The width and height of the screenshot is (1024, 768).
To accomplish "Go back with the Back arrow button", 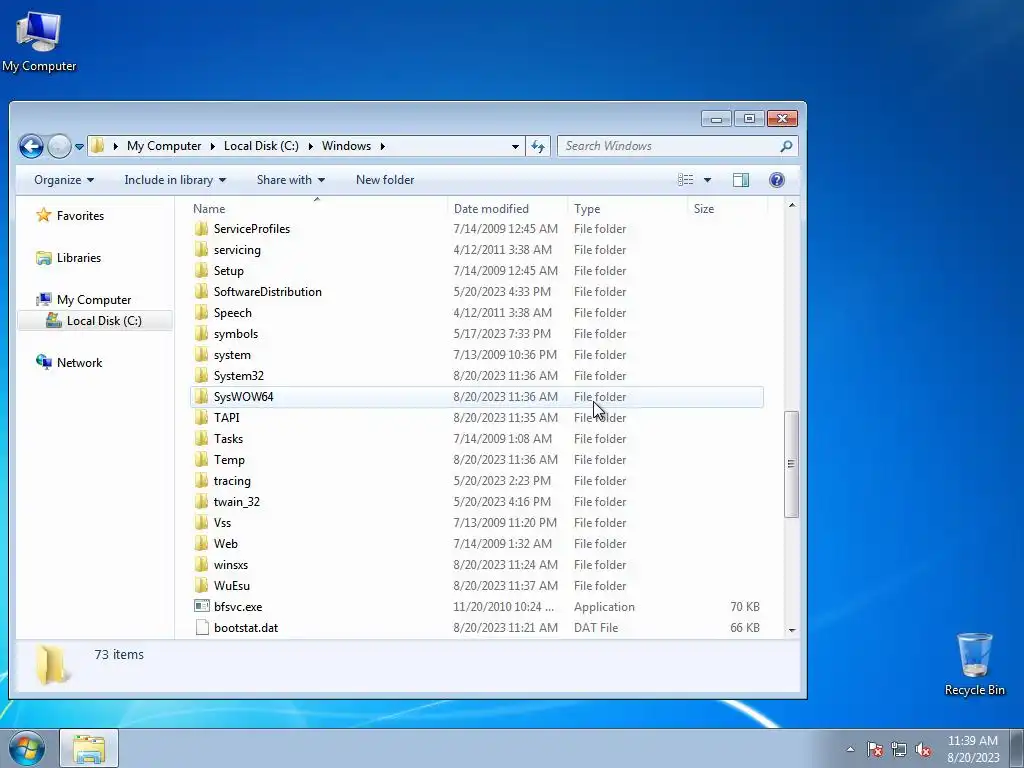I will coord(31,146).
